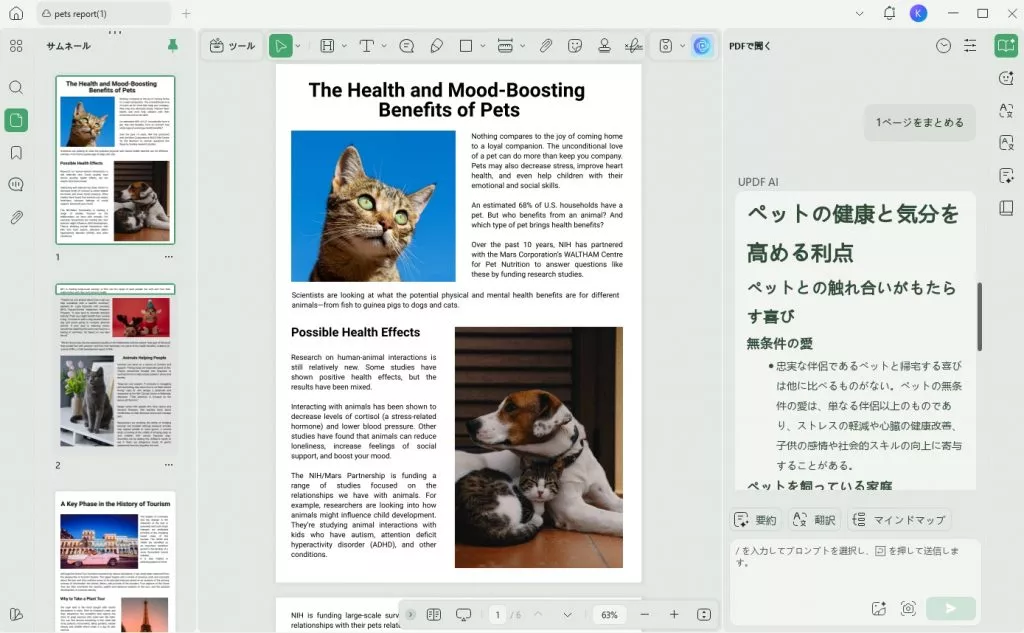
Task: Open the bookmarks panel
Action: point(16,152)
